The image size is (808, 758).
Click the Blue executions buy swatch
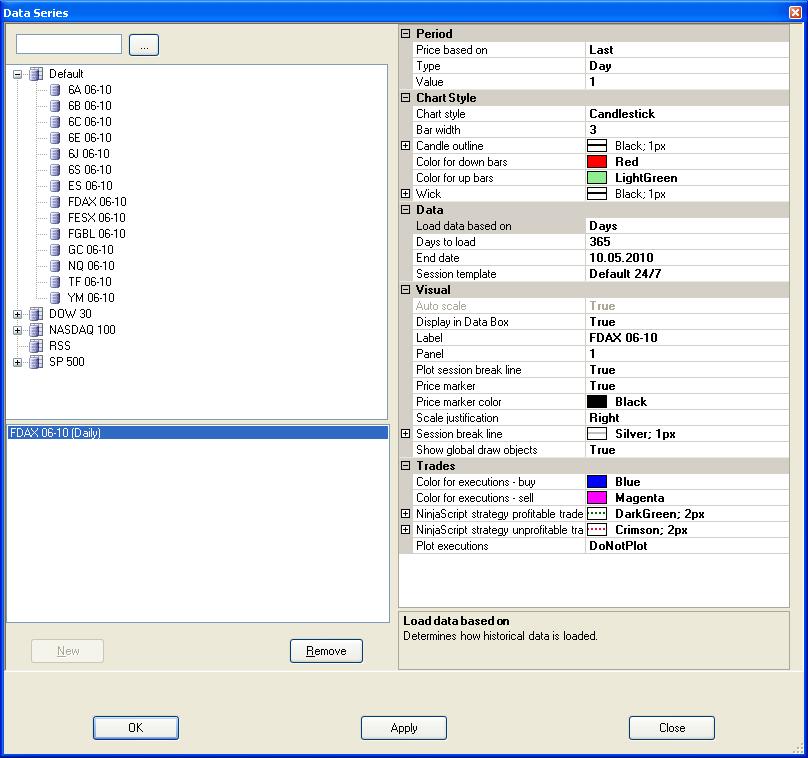(x=597, y=482)
